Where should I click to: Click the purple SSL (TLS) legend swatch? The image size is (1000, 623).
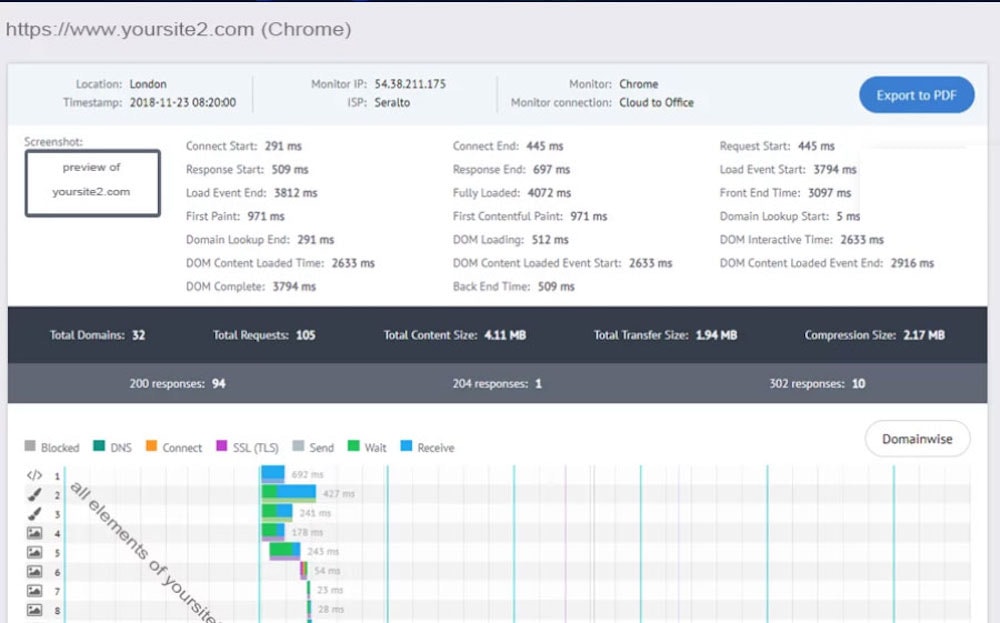coord(223,447)
